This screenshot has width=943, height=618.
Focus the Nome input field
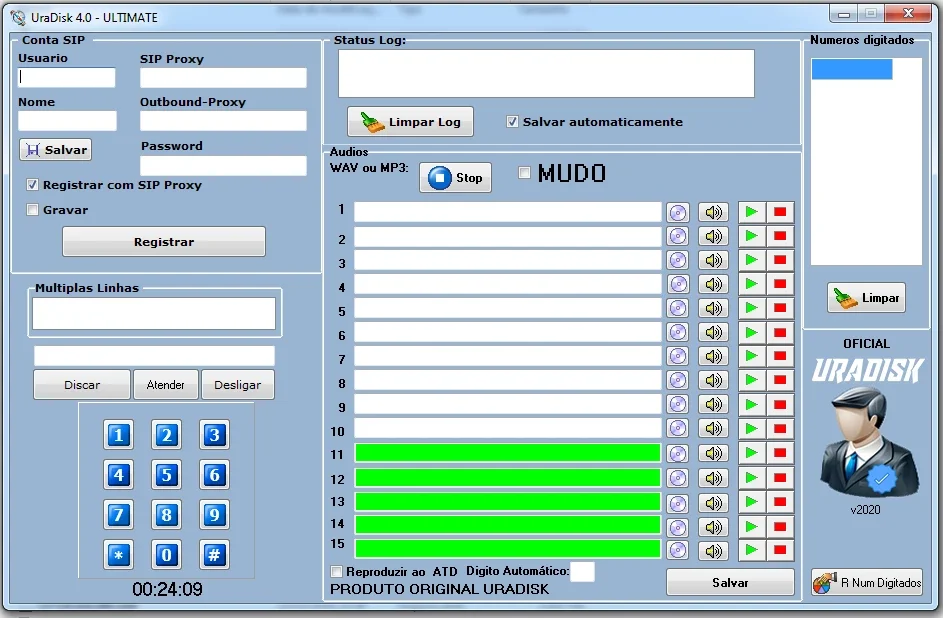[x=67, y=121]
